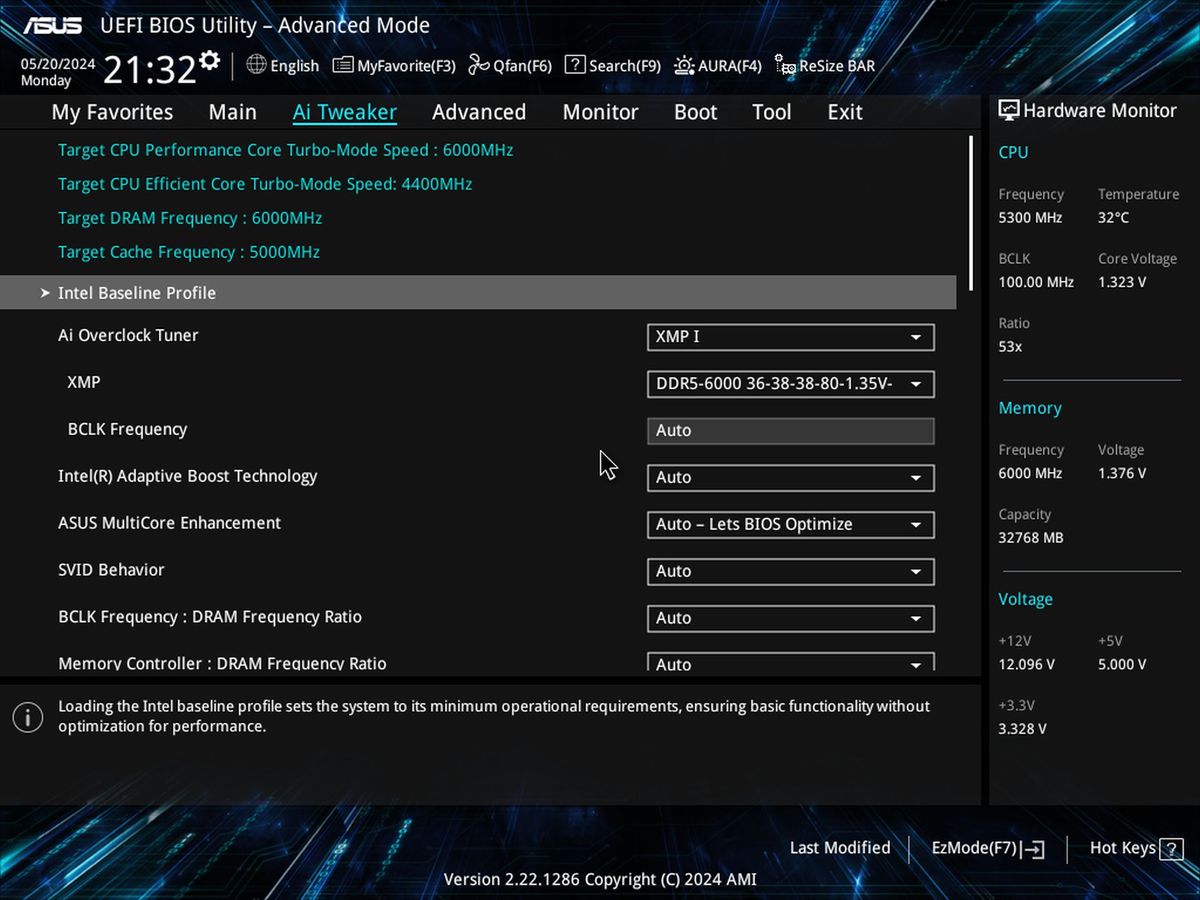This screenshot has width=1200, height=900.
Task: Open ASUS MultiCore Enhancement dropdown
Action: coord(791,525)
